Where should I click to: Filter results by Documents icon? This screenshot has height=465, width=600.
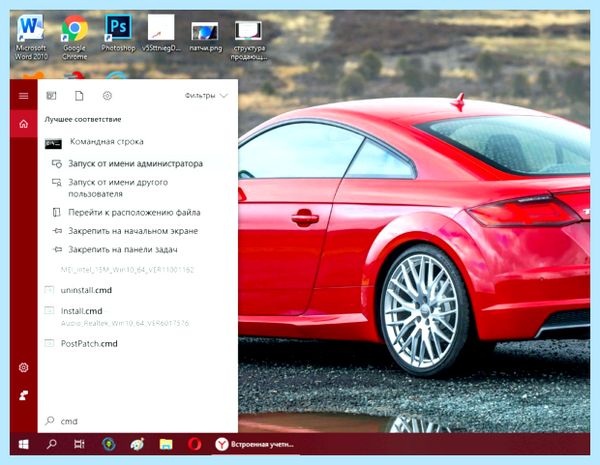coord(79,96)
